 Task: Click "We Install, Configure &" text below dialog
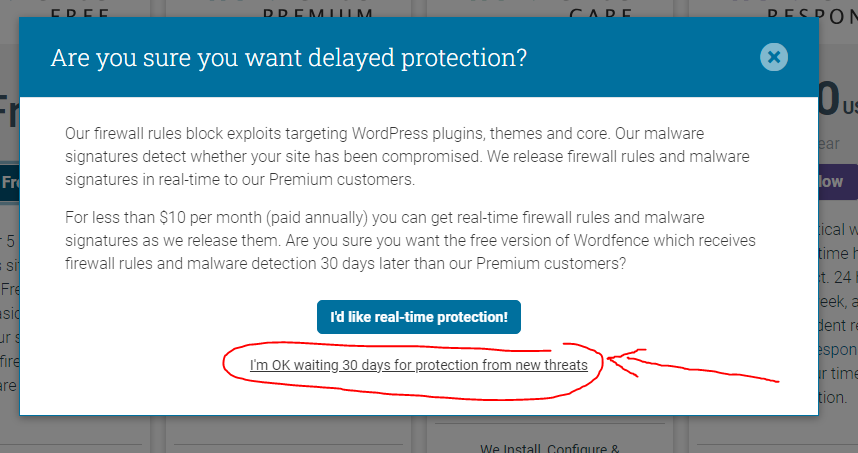click(549, 448)
